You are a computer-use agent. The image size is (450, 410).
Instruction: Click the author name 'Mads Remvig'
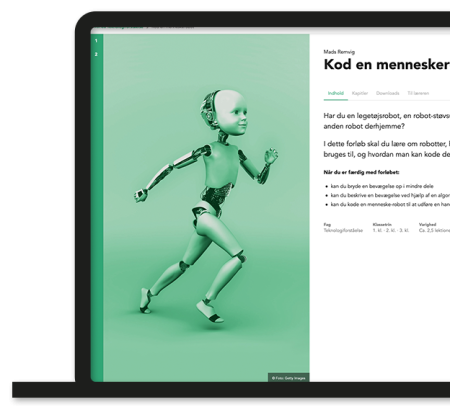tap(339, 52)
